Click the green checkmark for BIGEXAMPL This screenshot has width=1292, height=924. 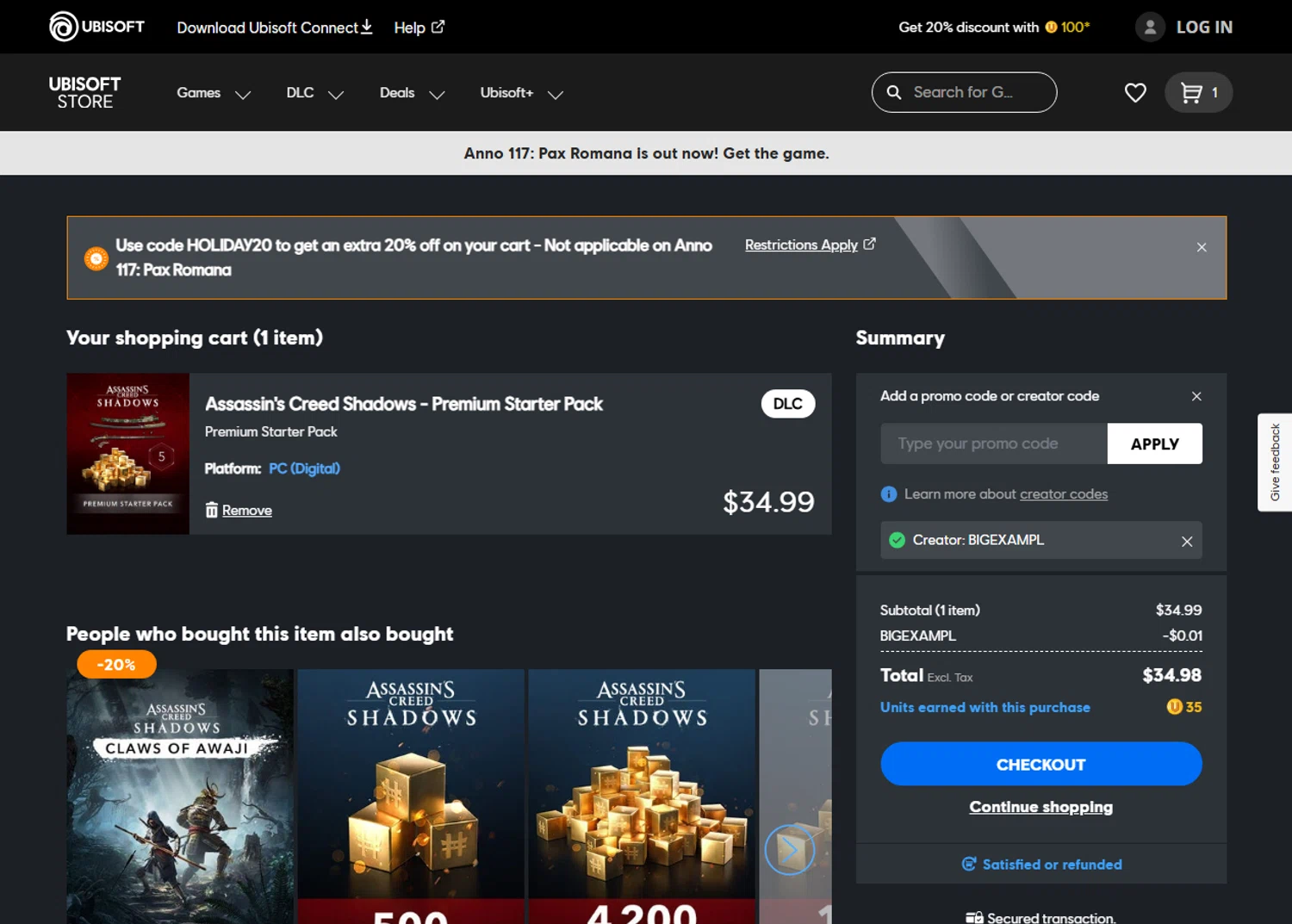[x=897, y=540]
